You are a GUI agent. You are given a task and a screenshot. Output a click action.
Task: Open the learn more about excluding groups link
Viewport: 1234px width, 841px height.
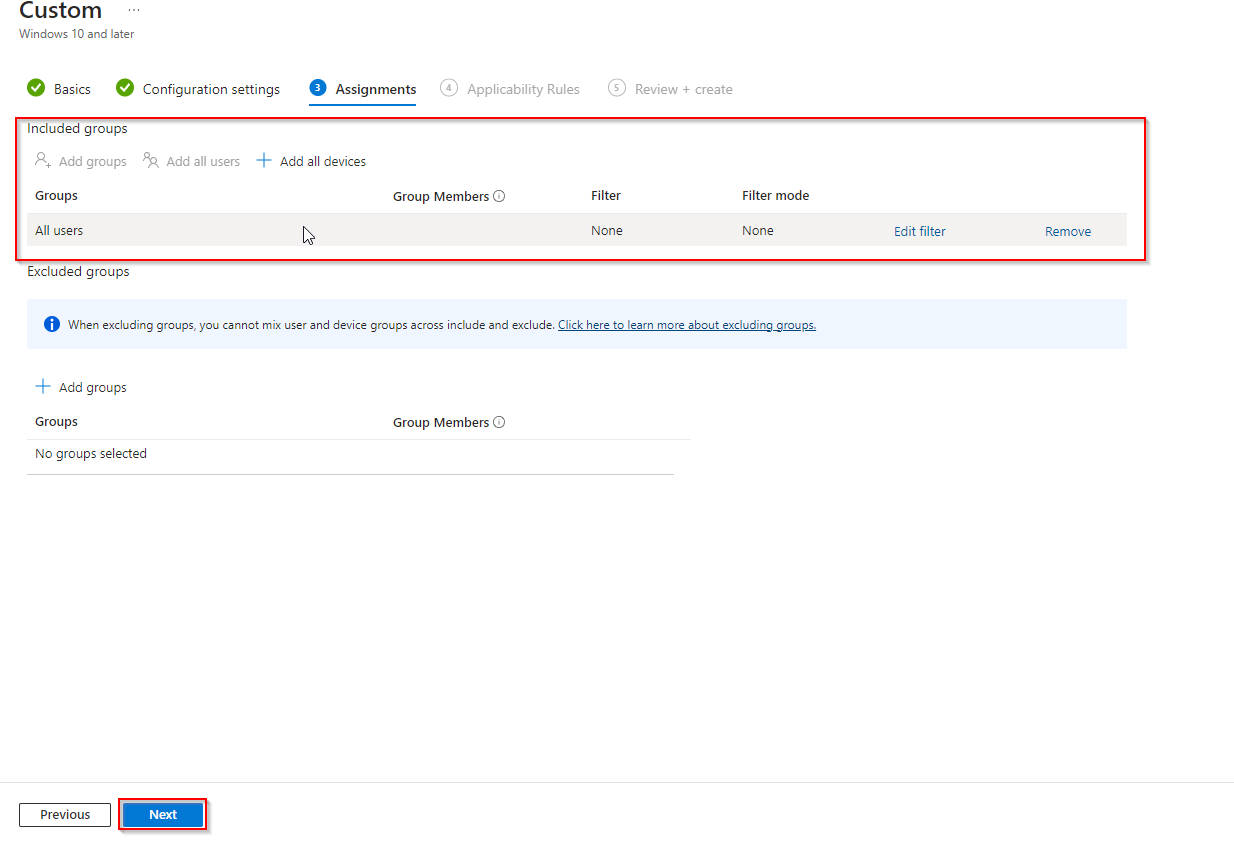(x=686, y=324)
